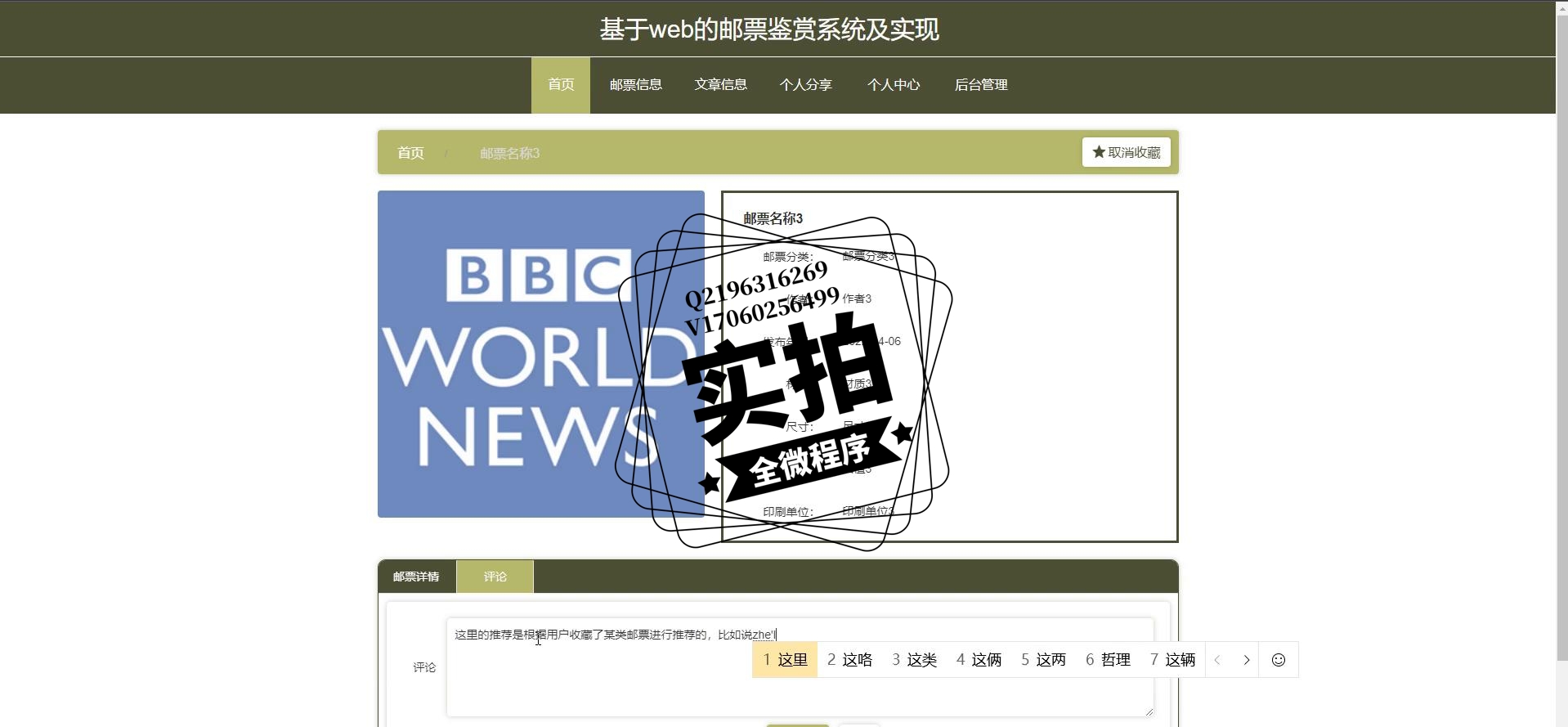Click IME previous candidates page arrow
The width and height of the screenshot is (1568, 727).
point(1217,660)
